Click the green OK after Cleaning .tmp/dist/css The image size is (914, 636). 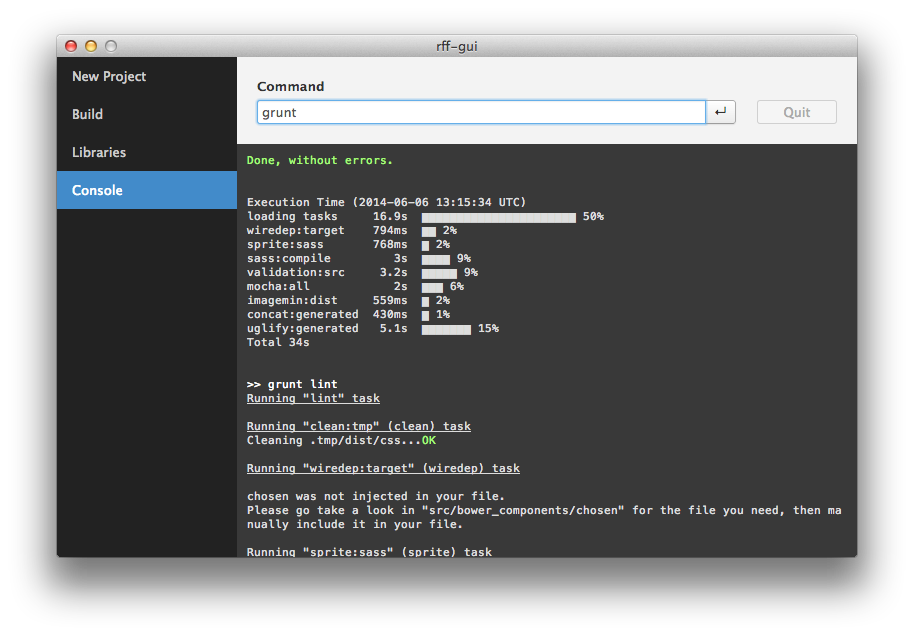(x=428, y=440)
